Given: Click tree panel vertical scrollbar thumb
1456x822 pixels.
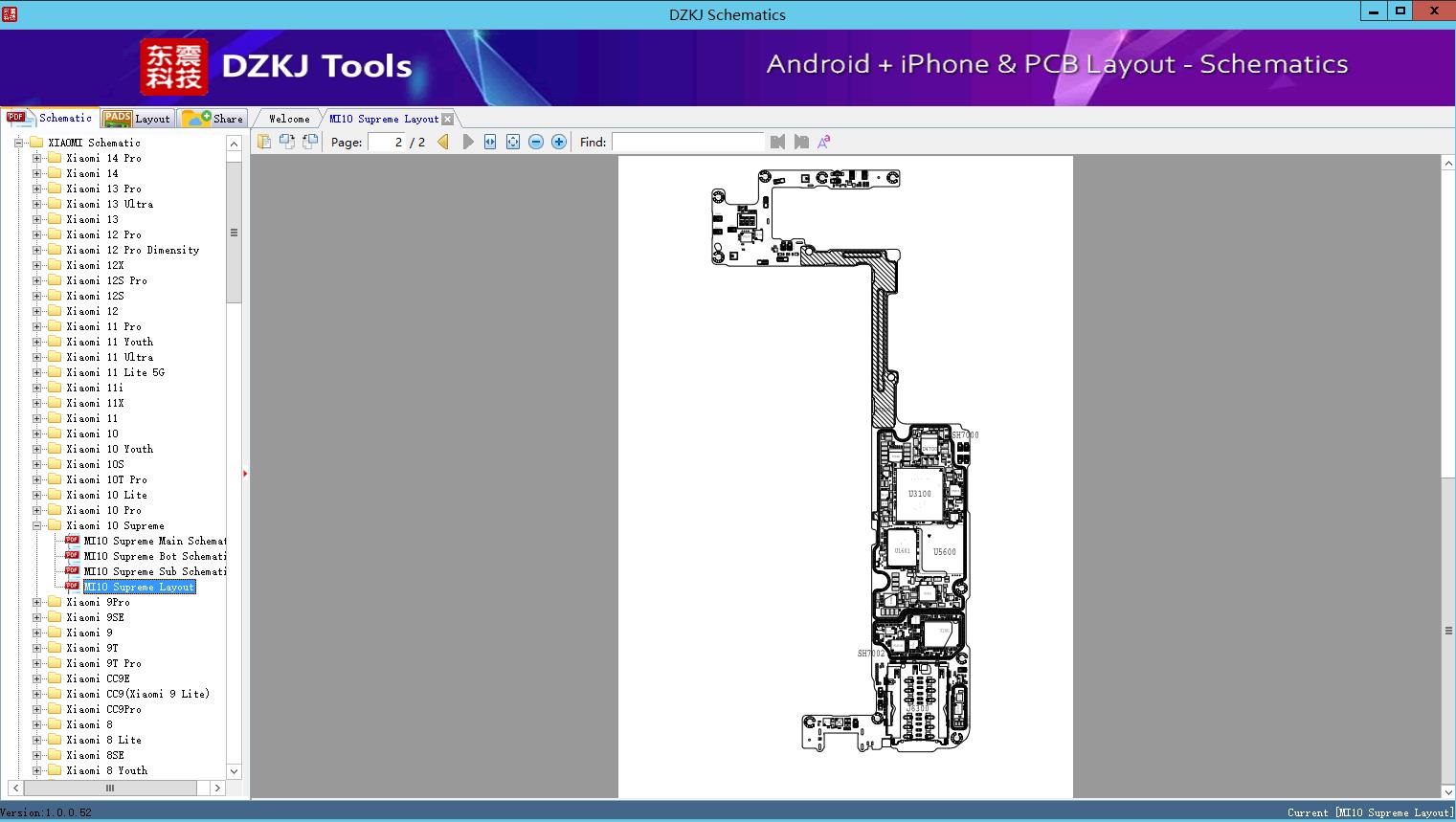Looking at the screenshot, I should (x=234, y=232).
